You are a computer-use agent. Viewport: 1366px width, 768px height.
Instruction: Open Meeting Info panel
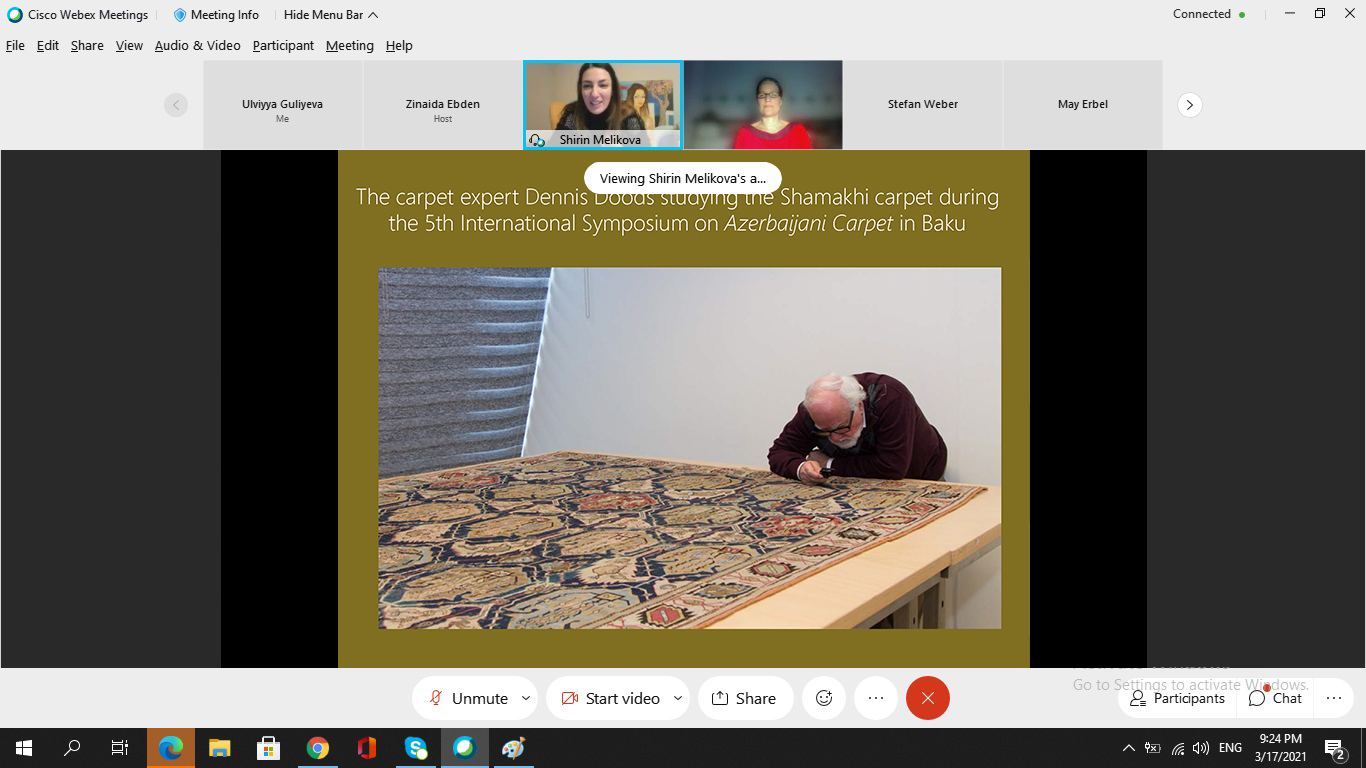(216, 15)
